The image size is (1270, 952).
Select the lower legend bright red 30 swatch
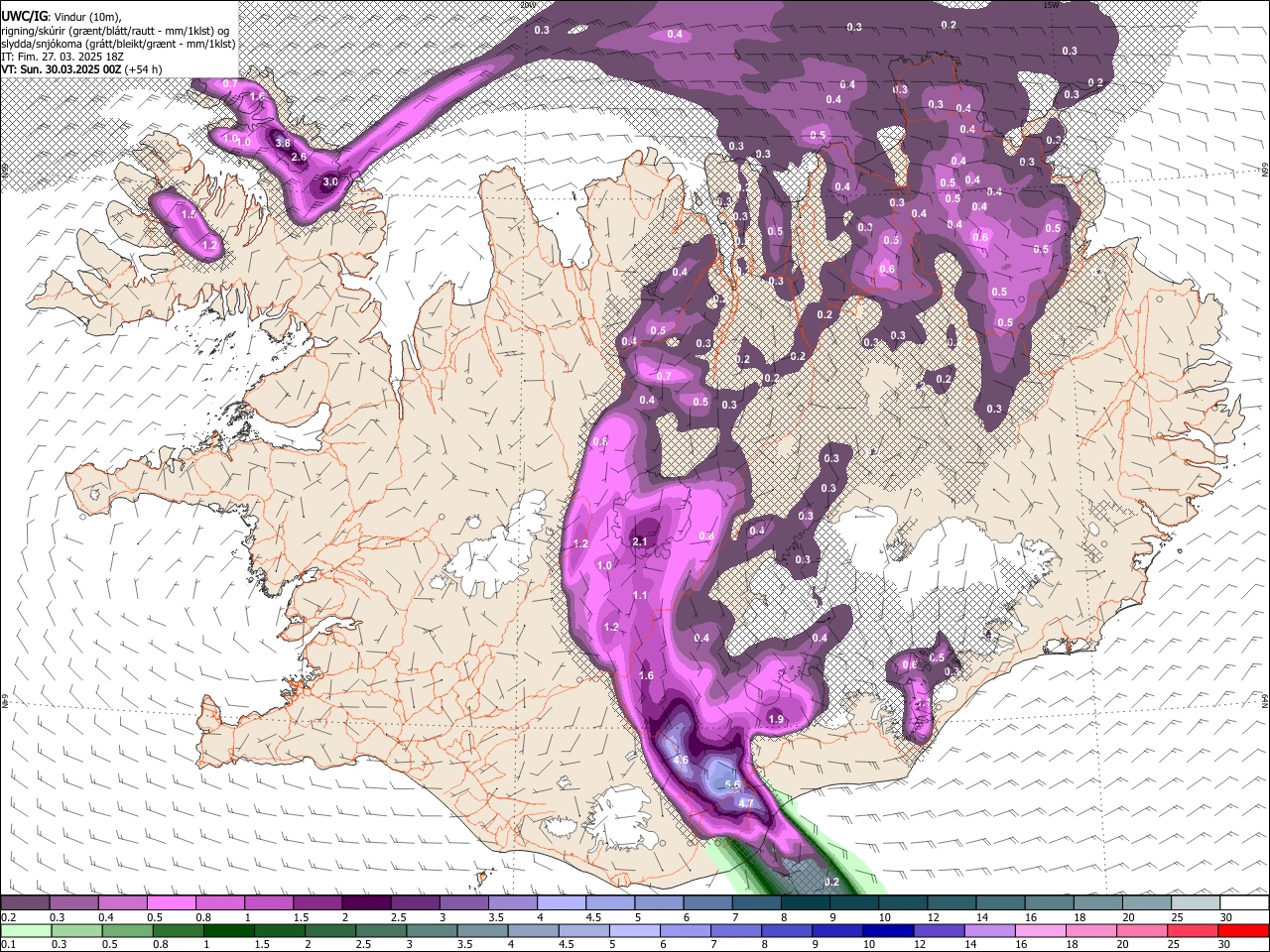pos(1244,930)
